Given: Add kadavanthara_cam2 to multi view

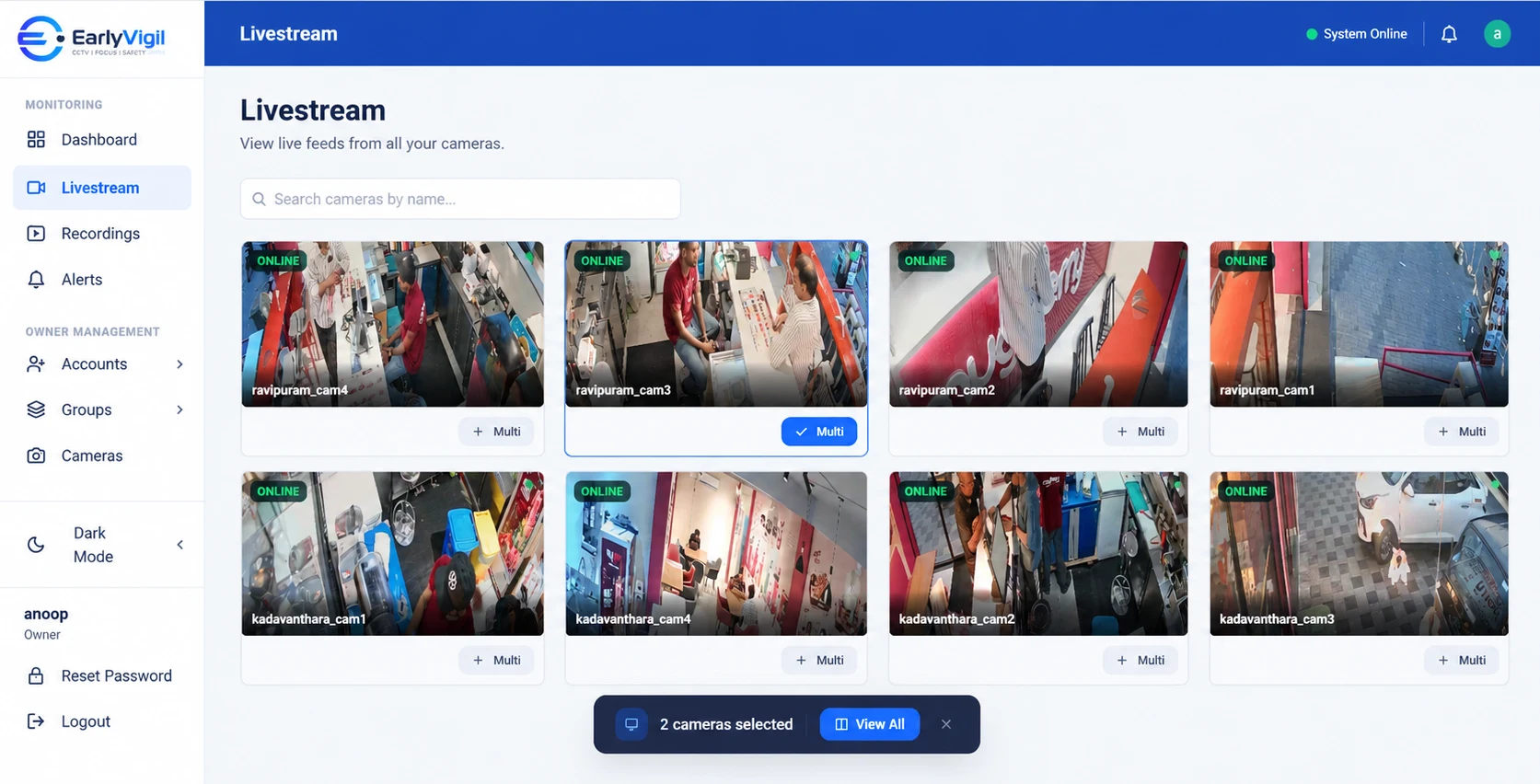Looking at the screenshot, I should (1141, 661).
